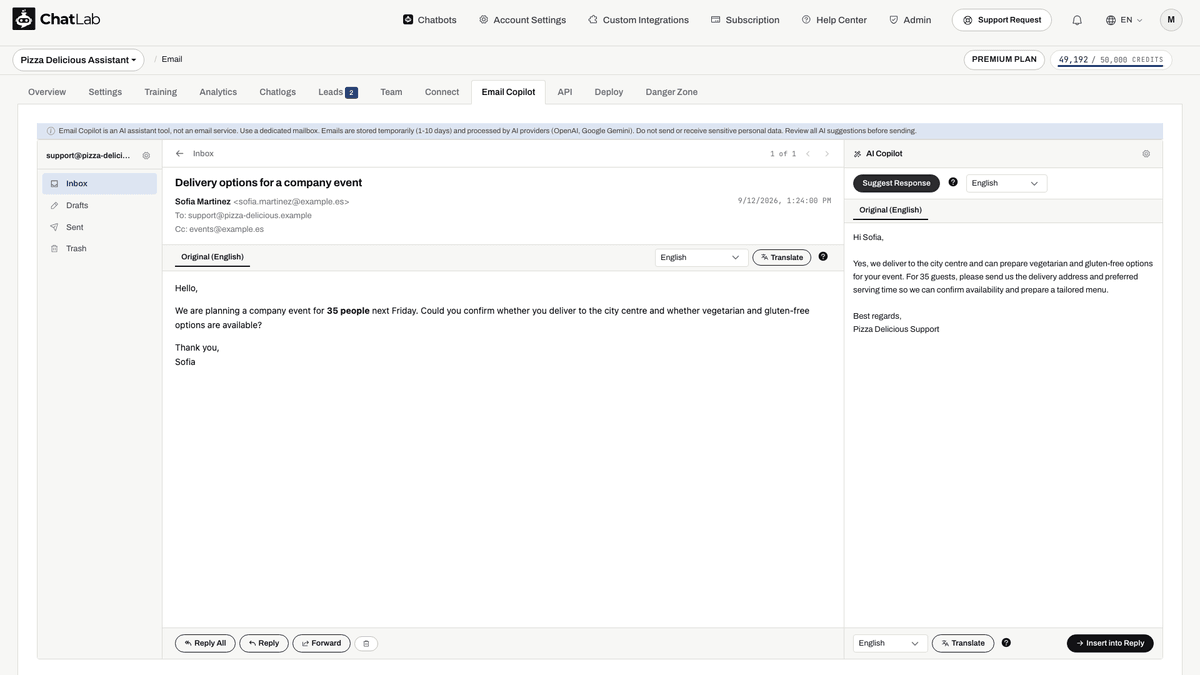Switch to API tab
This screenshot has width=1200, height=675.
pyautogui.click(x=565, y=92)
